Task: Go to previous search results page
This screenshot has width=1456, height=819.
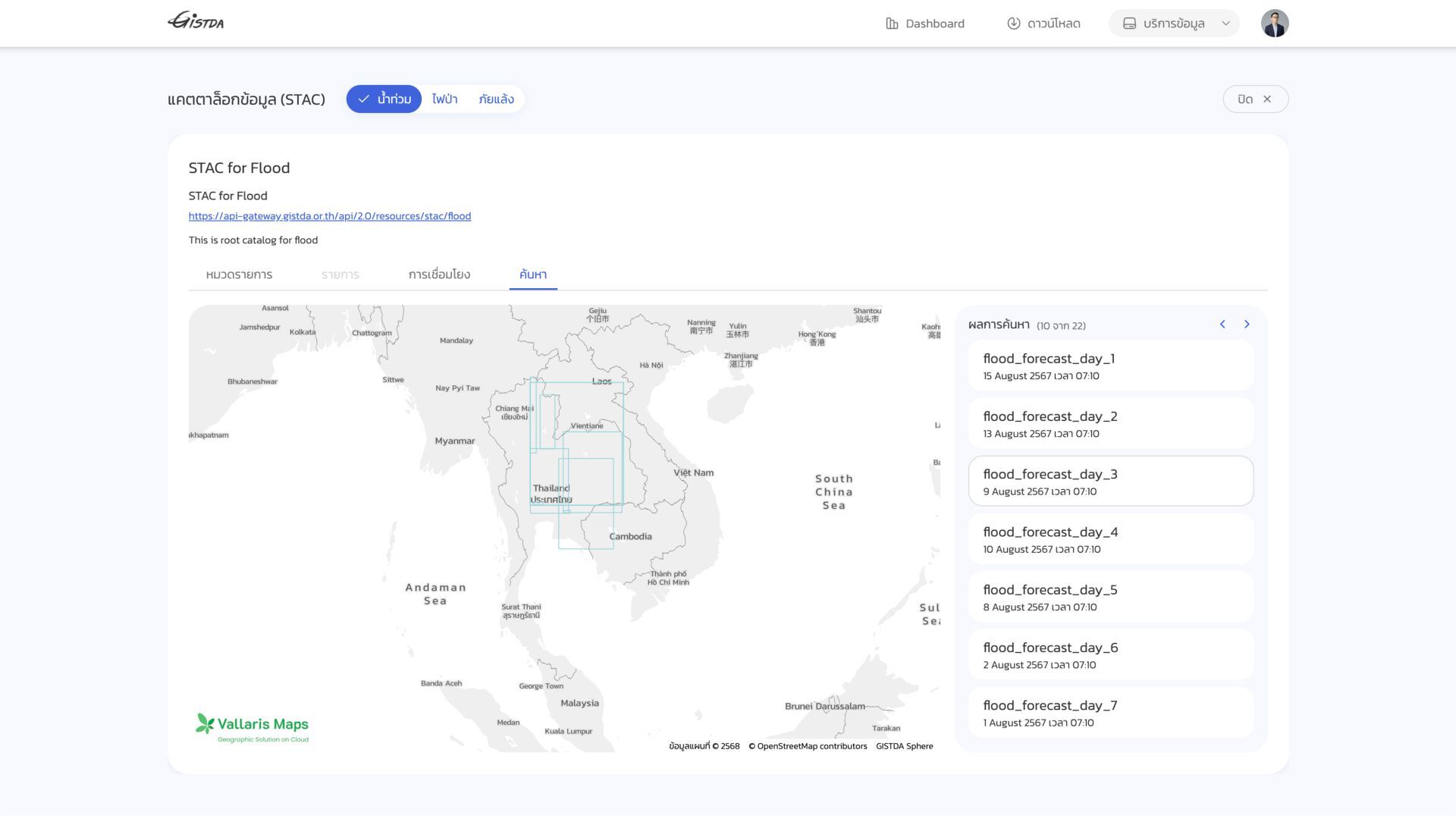Action: (1222, 325)
